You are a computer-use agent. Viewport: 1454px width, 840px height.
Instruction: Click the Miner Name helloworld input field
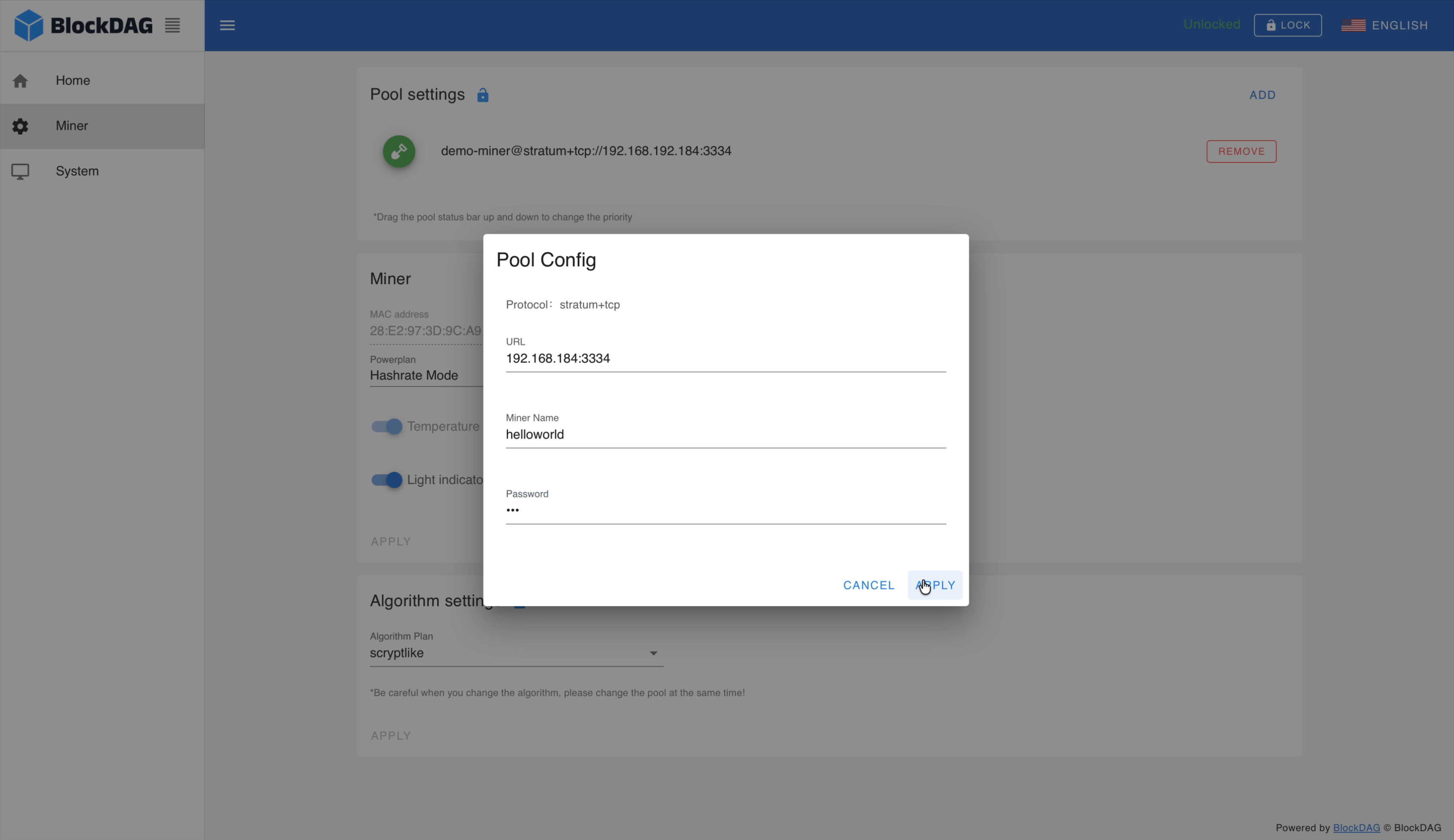click(x=725, y=435)
